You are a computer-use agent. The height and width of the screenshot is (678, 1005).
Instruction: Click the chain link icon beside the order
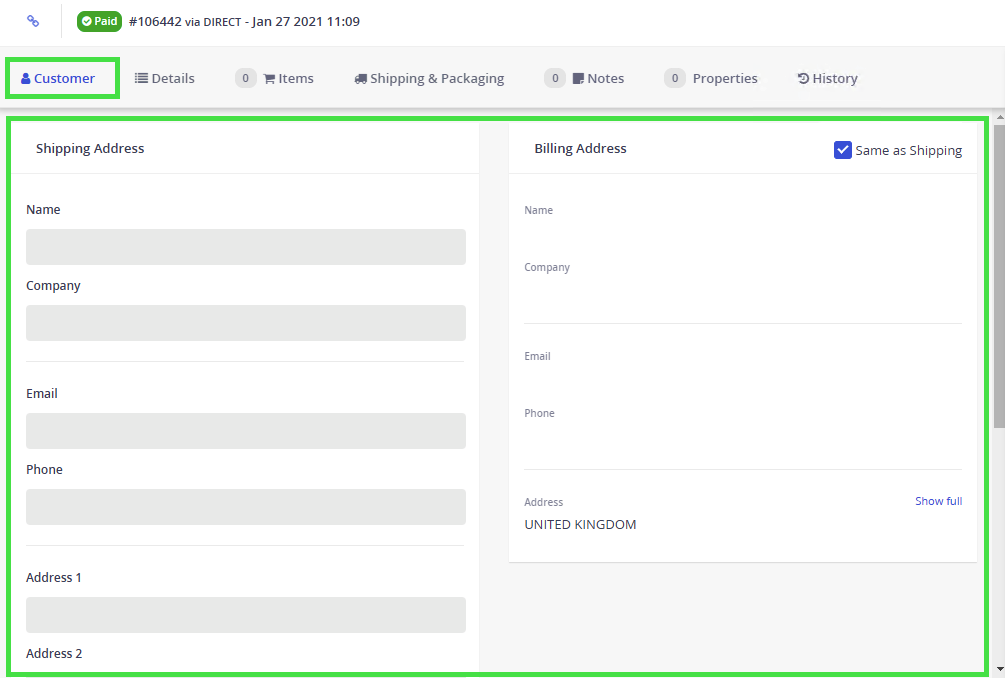(33, 21)
